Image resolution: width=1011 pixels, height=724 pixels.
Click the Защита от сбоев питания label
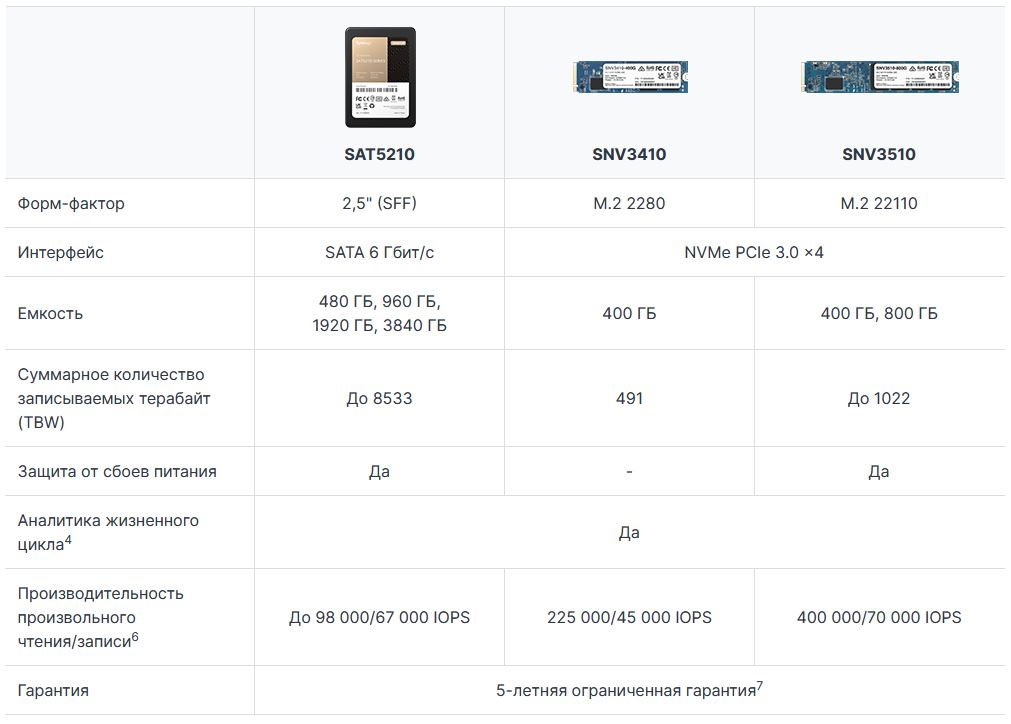pos(117,471)
